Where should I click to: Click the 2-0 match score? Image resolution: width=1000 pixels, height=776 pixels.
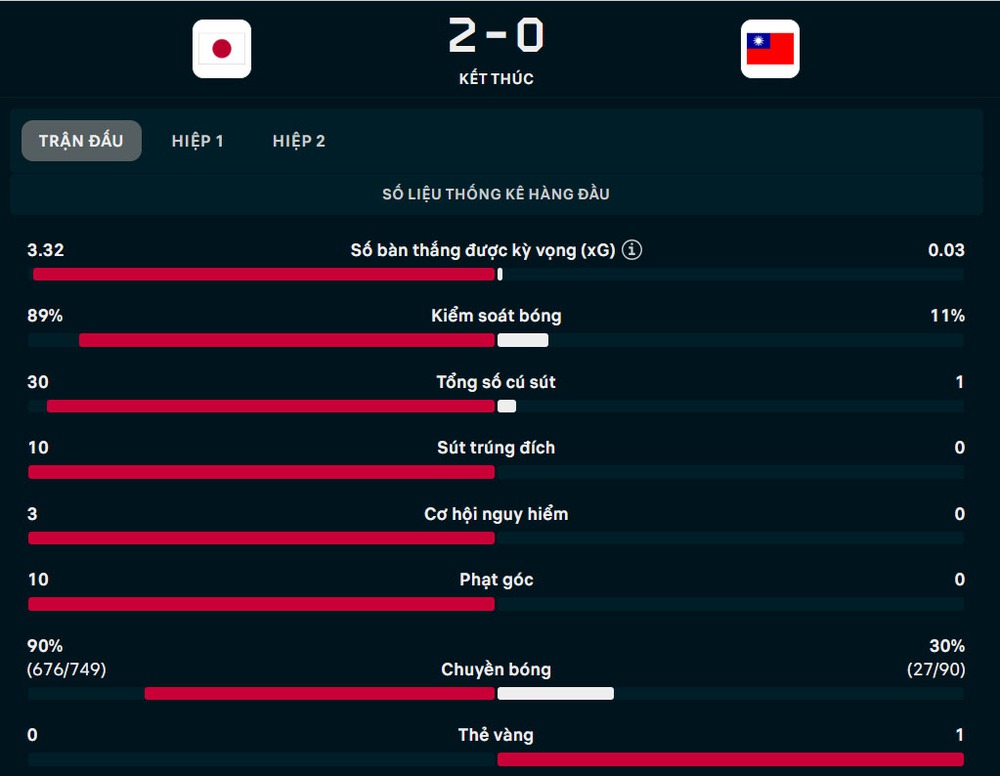coord(496,36)
